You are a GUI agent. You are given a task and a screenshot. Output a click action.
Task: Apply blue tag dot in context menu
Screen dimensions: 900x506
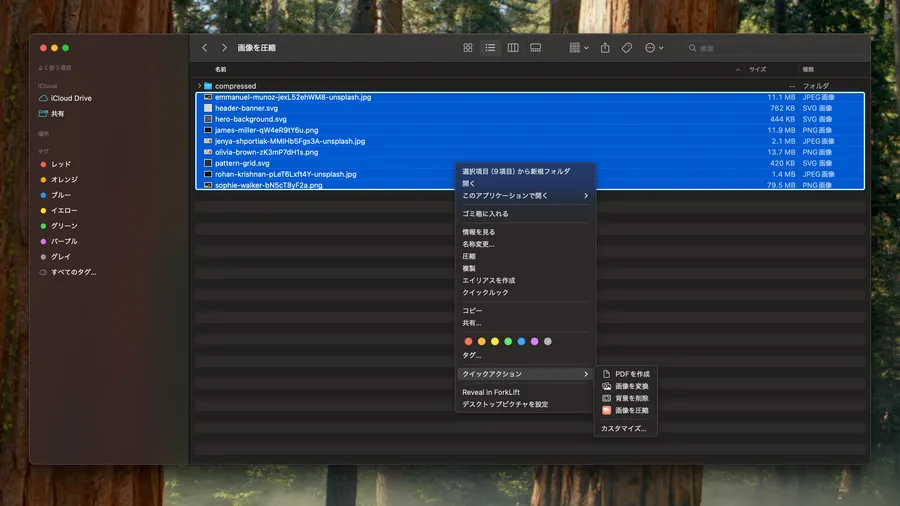(521, 341)
